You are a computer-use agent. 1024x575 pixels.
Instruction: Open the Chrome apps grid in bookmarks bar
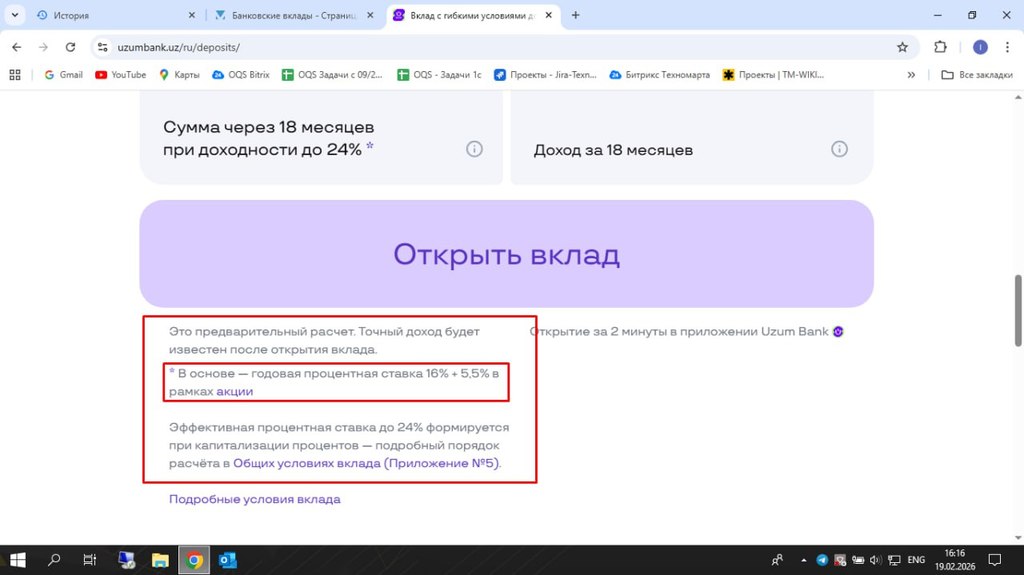point(15,75)
